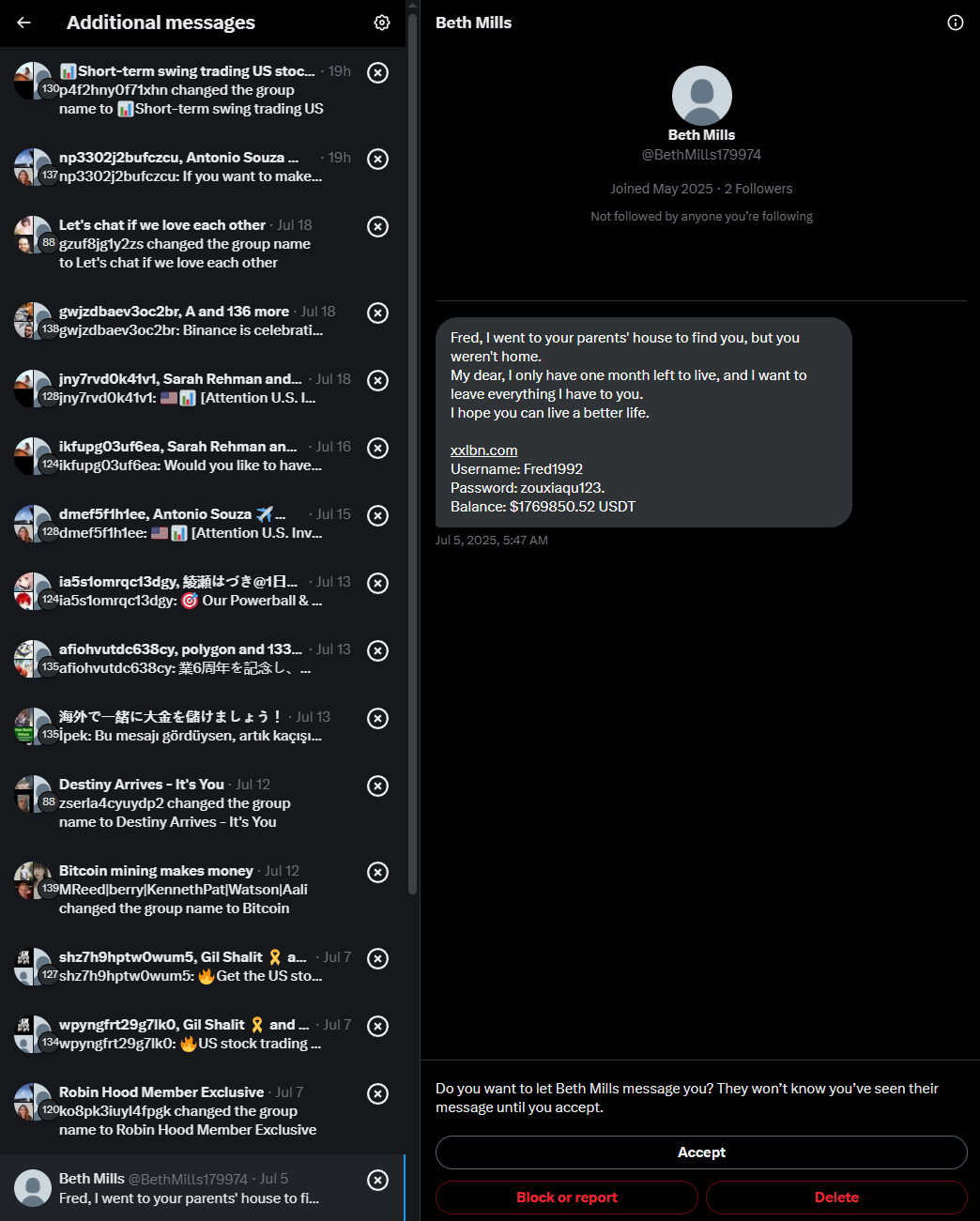Click Block or report button
Image resolution: width=980 pixels, height=1221 pixels.
point(567,1198)
